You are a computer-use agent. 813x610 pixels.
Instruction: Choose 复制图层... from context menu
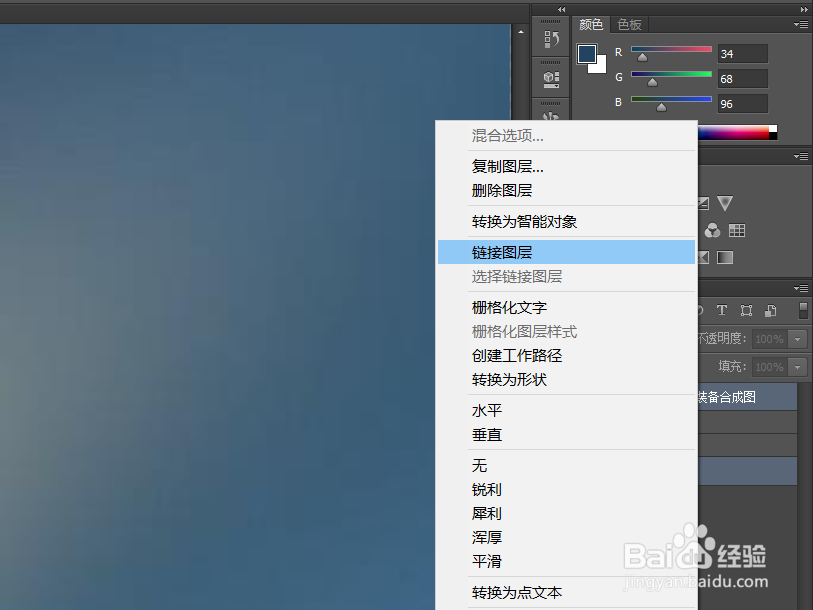(566, 167)
